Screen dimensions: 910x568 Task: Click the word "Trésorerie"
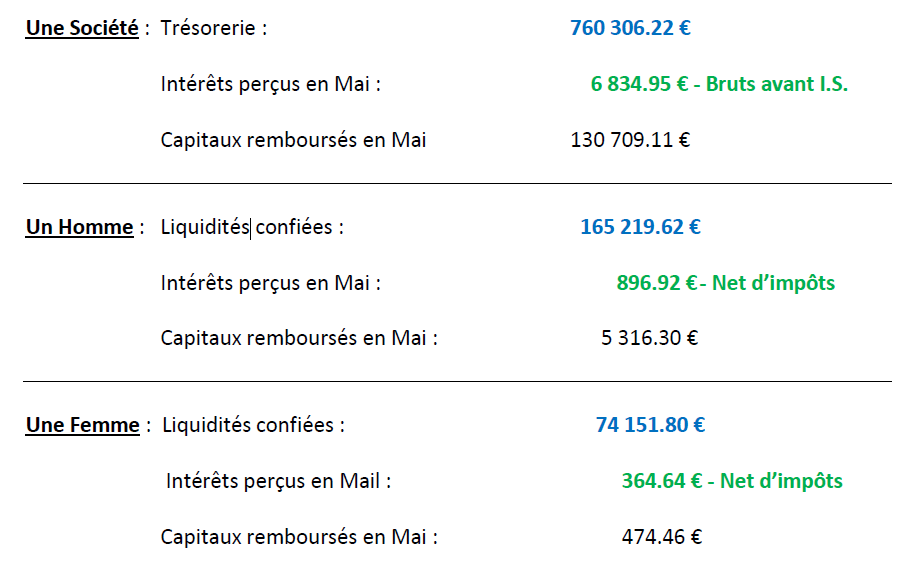208,28
